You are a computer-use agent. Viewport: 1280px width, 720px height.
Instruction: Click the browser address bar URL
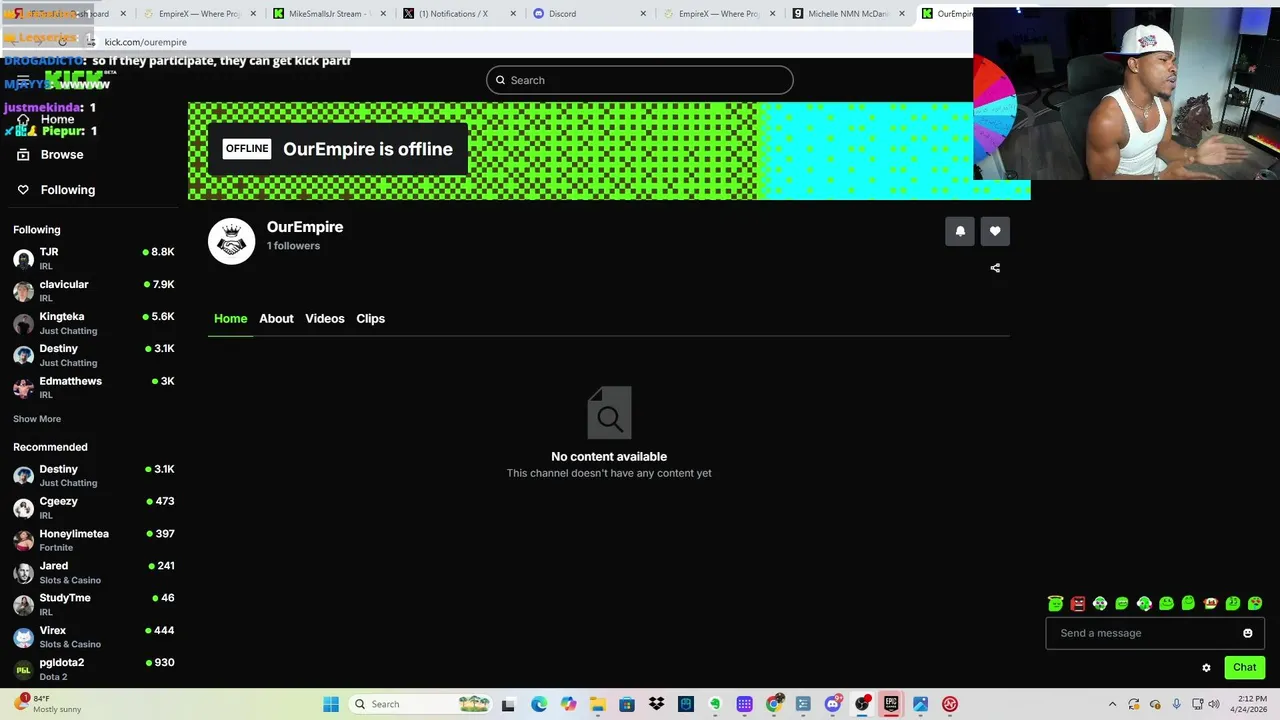pyautogui.click(x=146, y=42)
